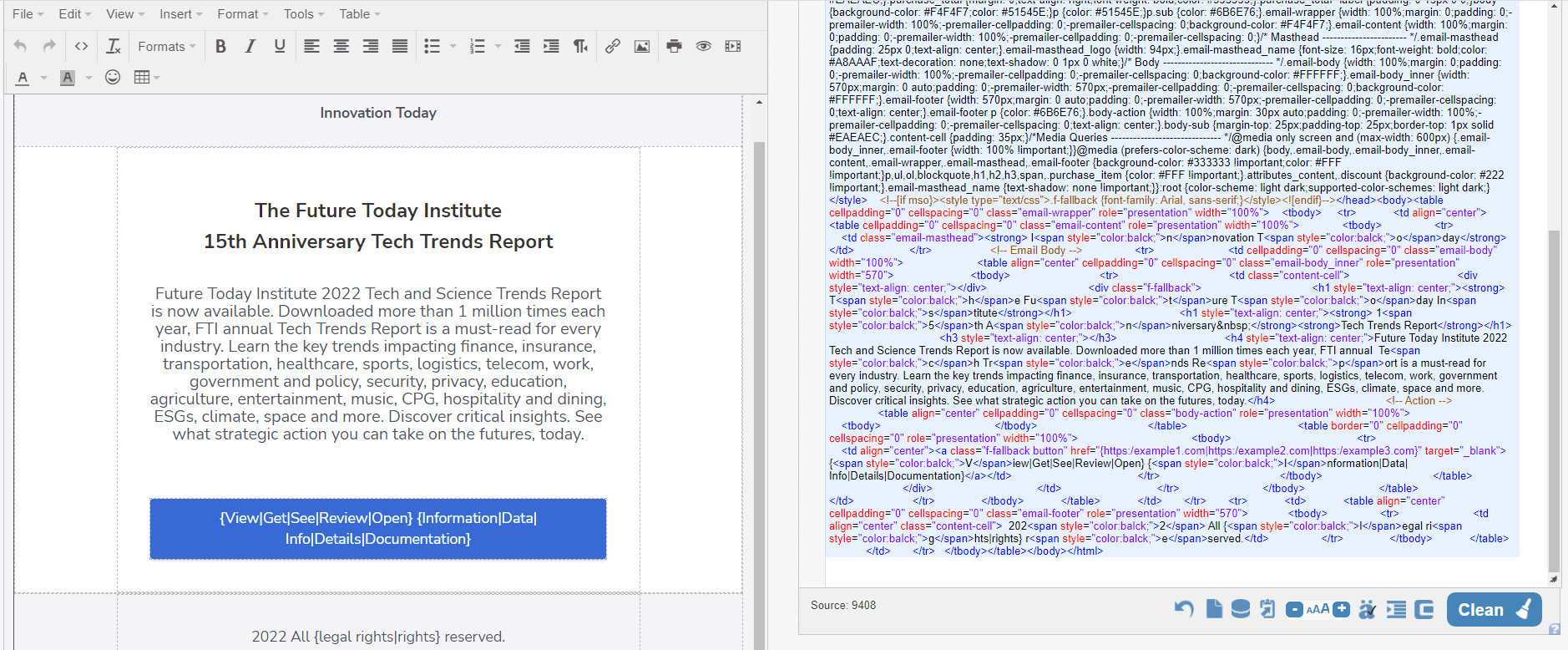Click the blank page icon below source
The height and width of the screenshot is (650, 1568).
pyautogui.click(x=1214, y=609)
